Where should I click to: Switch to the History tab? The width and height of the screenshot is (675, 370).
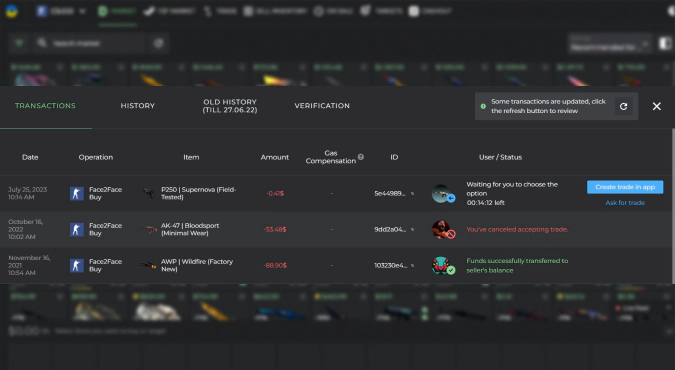[x=138, y=106]
